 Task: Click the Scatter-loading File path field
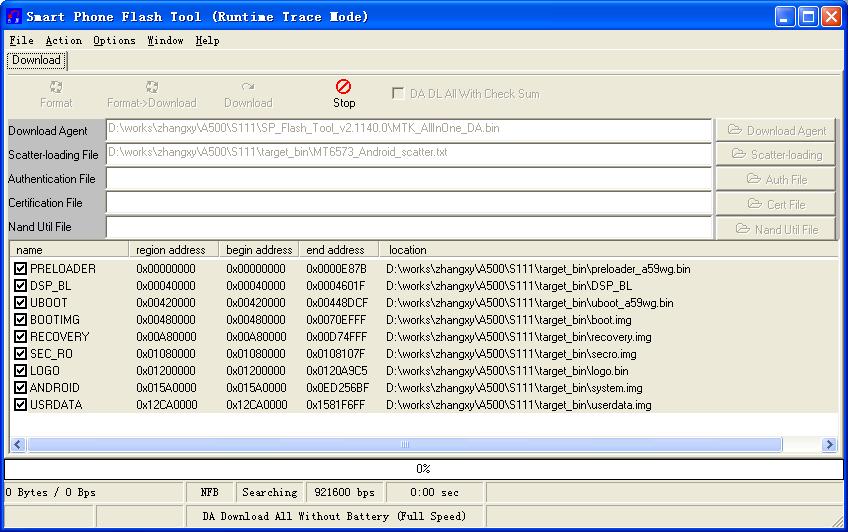click(x=408, y=154)
